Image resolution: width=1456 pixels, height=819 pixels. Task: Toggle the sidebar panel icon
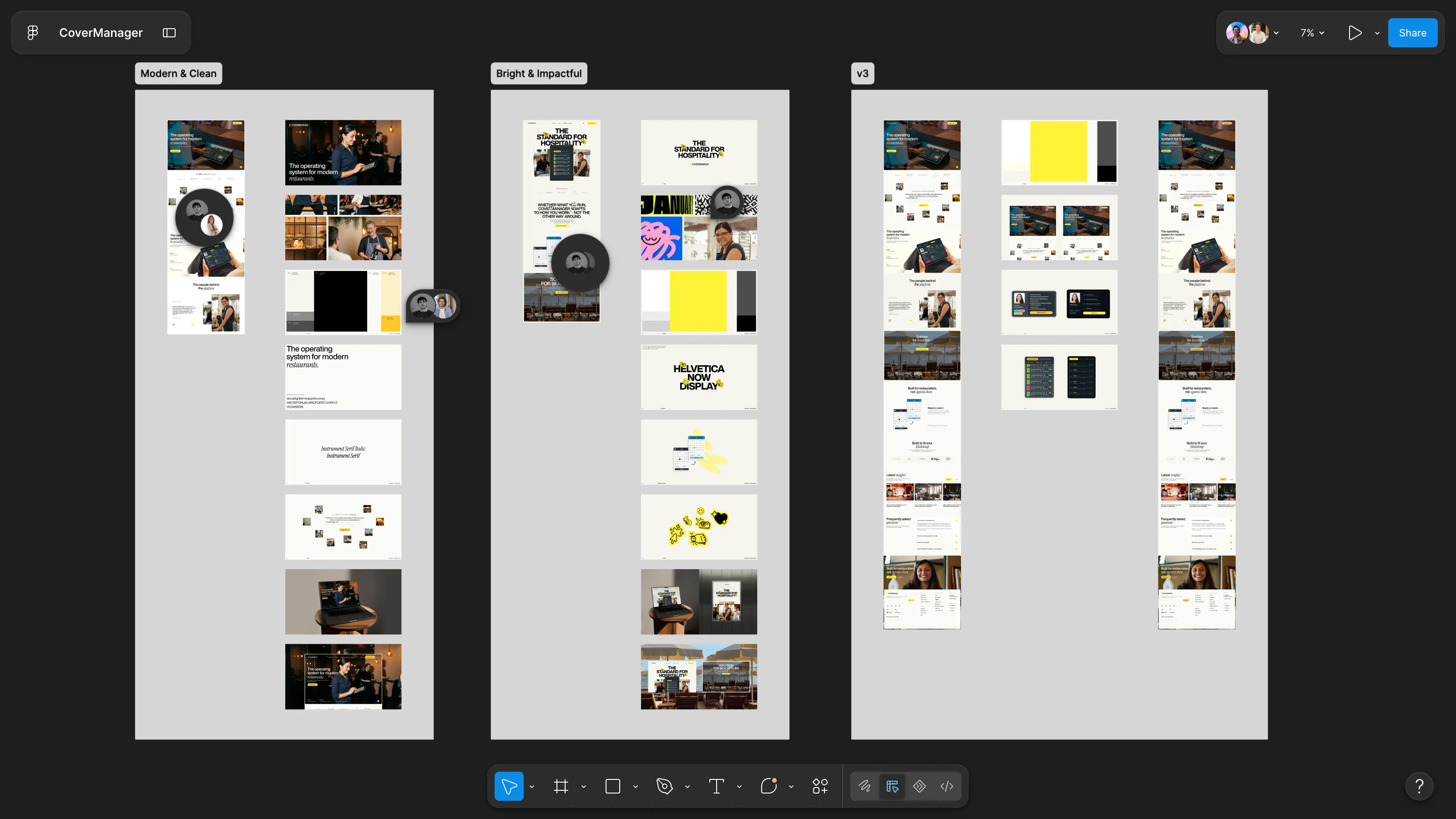click(x=169, y=33)
